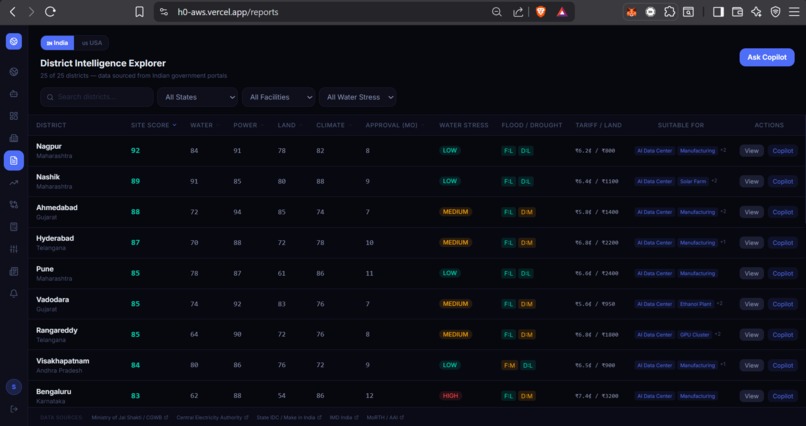The width and height of the screenshot is (806, 426).
Task: Open the All Facilities dropdown
Action: coord(279,97)
